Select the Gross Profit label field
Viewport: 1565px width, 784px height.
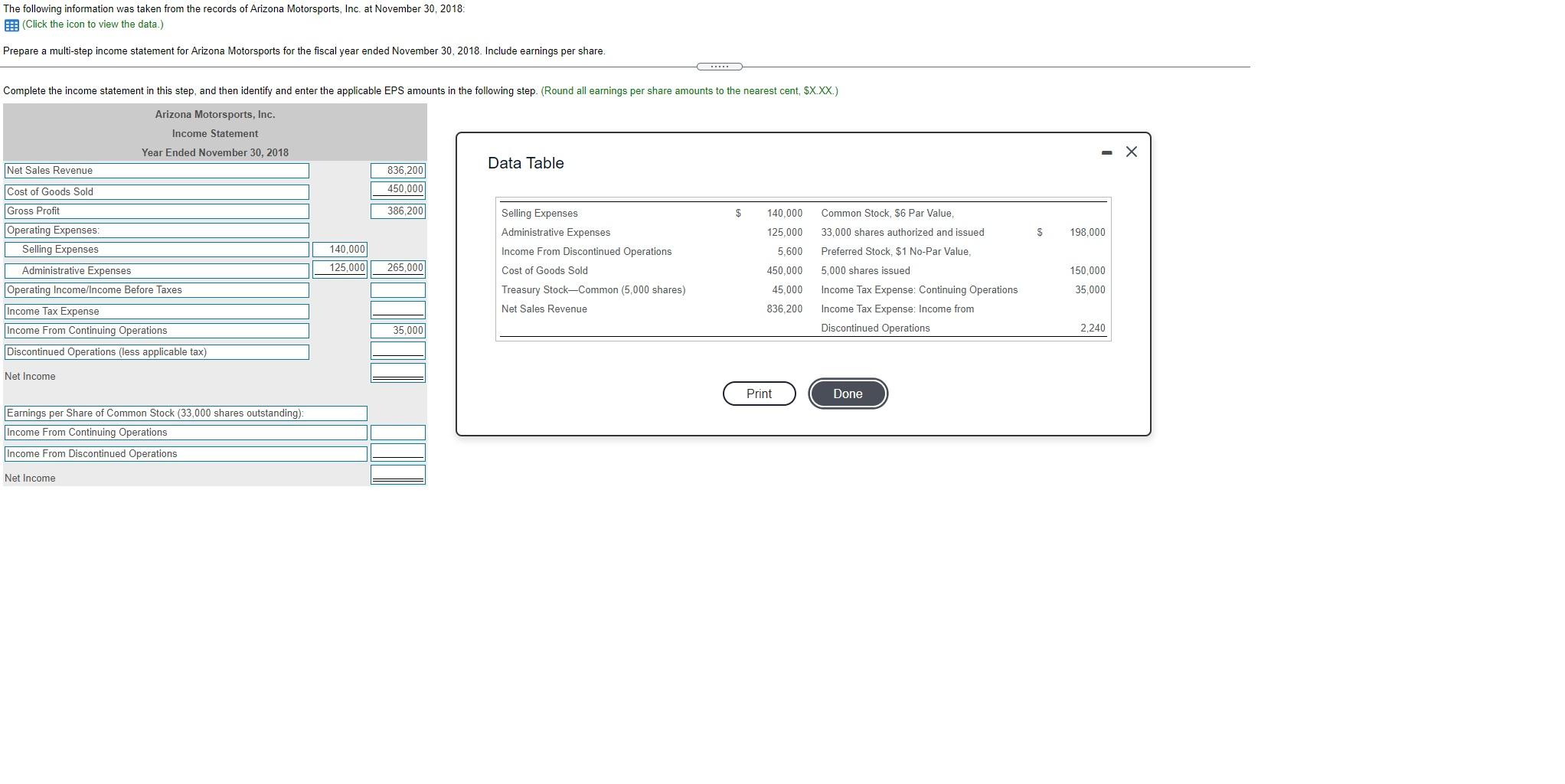(x=157, y=211)
